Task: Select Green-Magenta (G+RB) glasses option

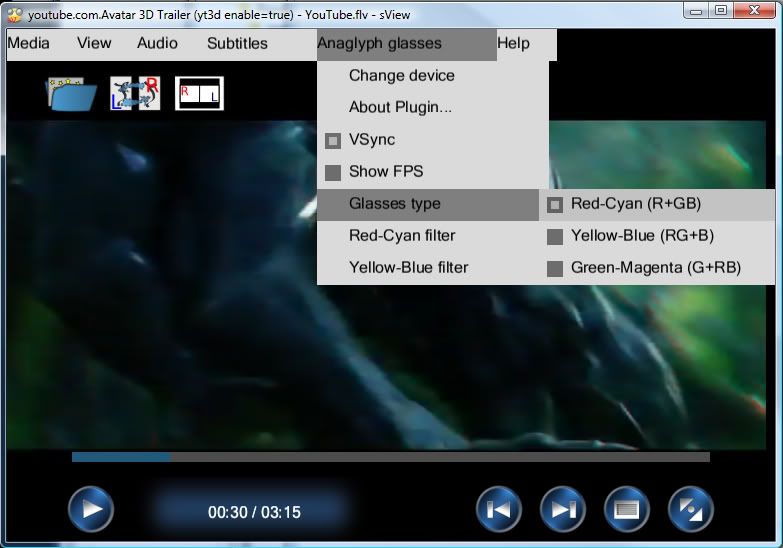Action: [x=657, y=268]
